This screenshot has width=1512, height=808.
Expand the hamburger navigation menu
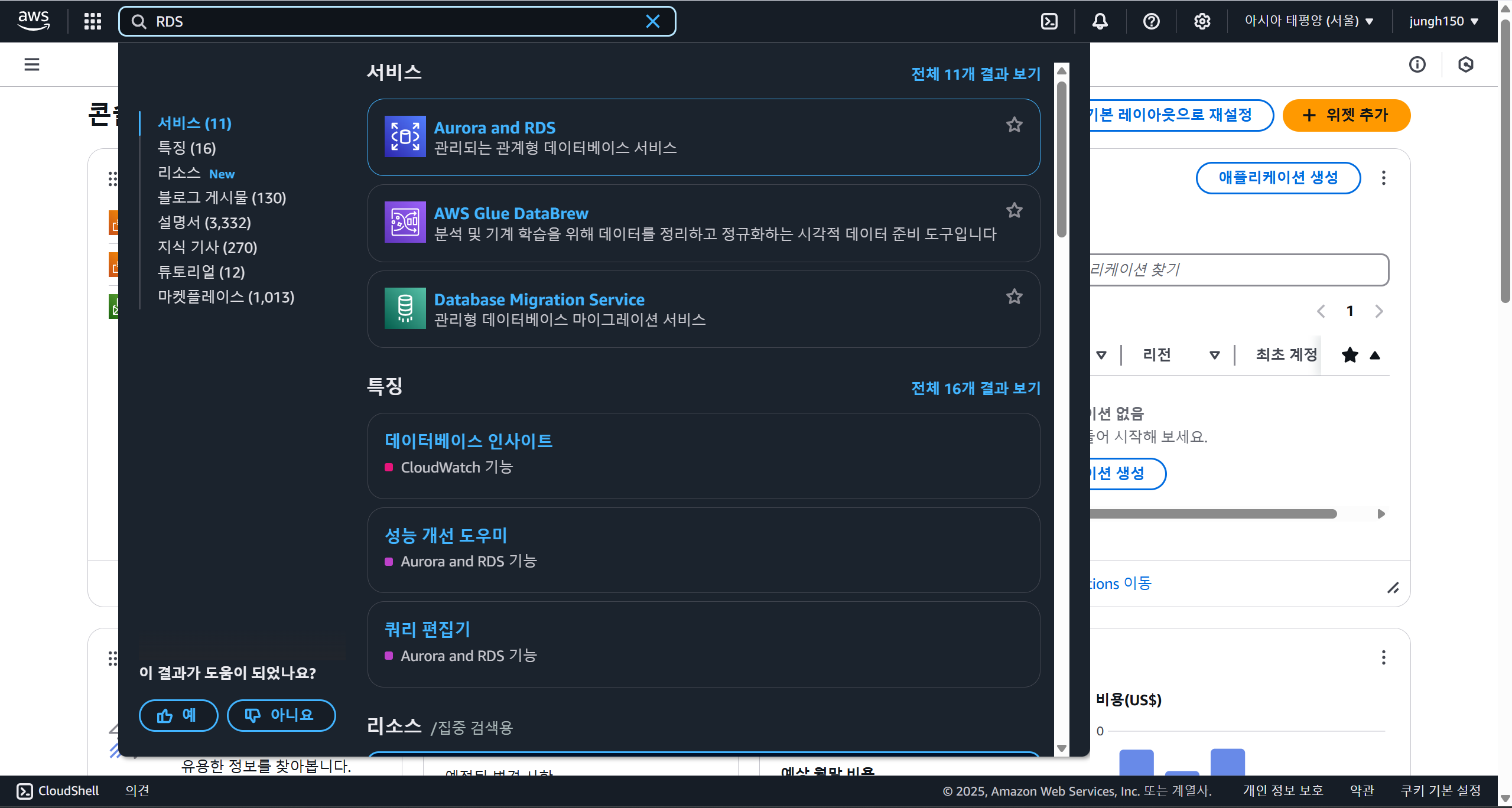tap(32, 64)
